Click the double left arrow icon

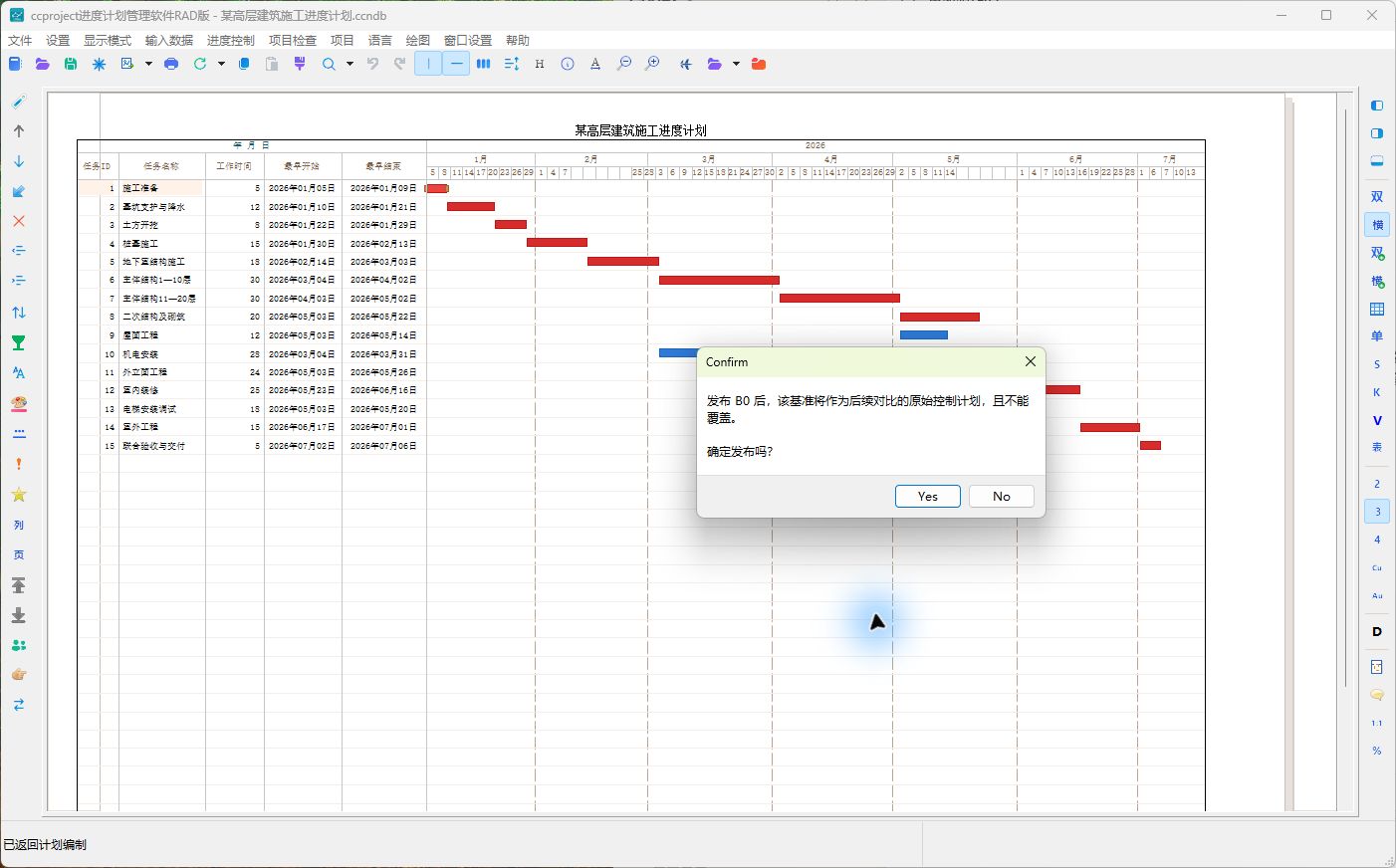685,64
